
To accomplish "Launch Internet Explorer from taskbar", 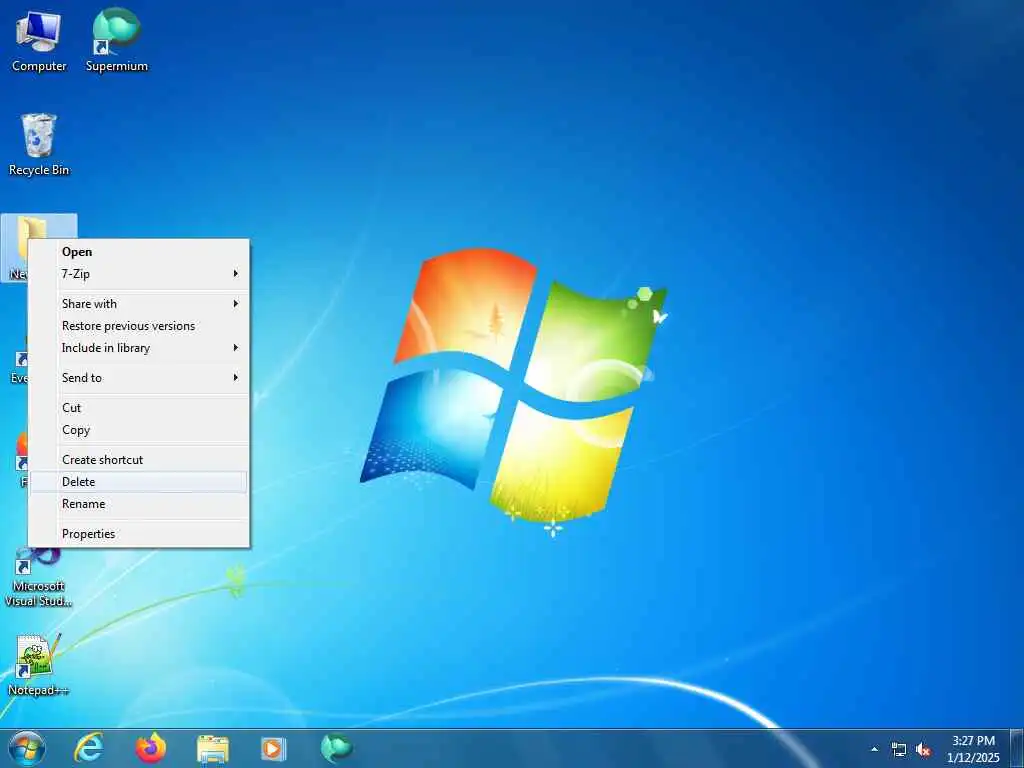I will 89,748.
